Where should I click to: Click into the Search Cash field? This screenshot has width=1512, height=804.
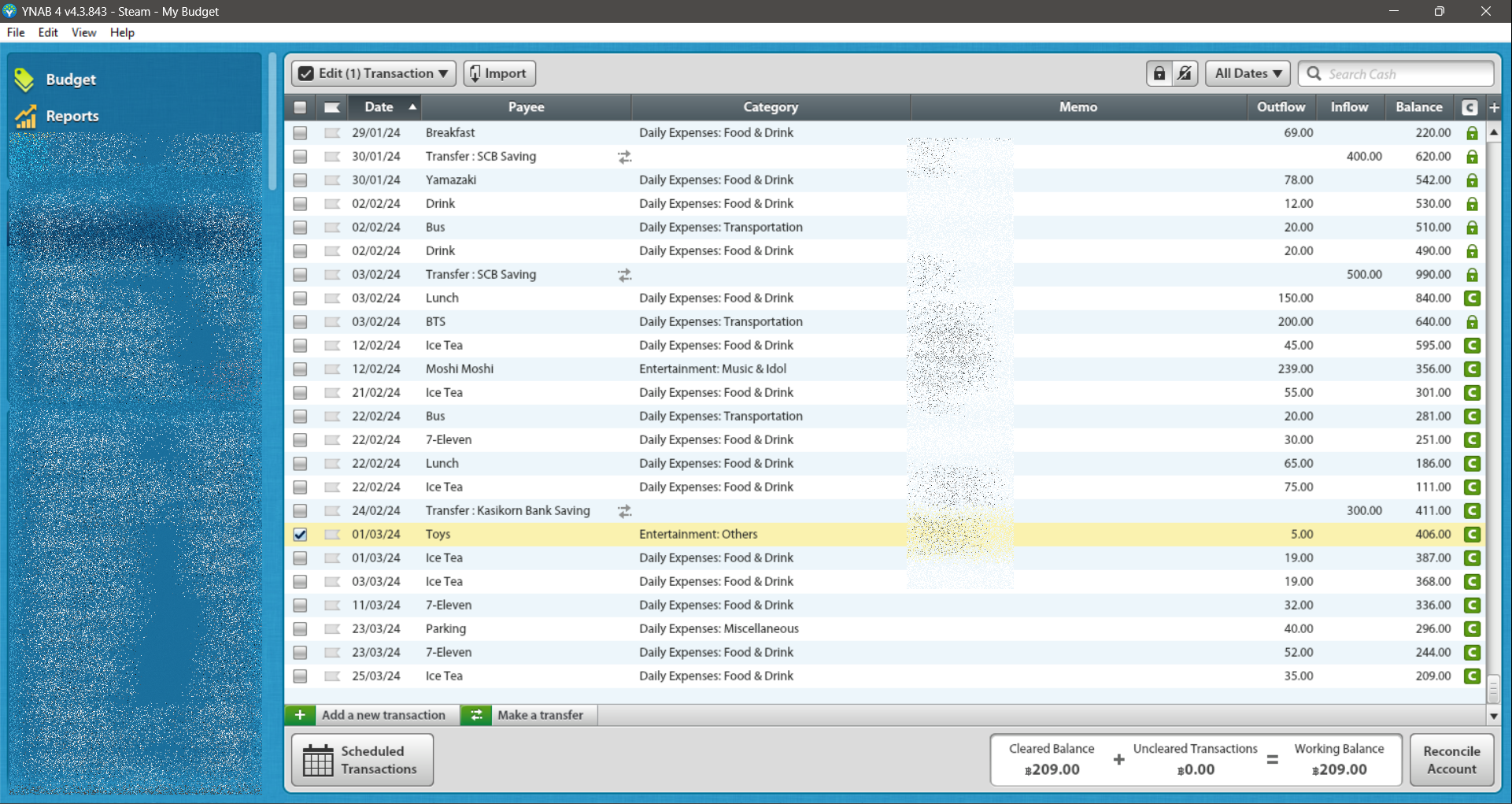click(1396, 74)
